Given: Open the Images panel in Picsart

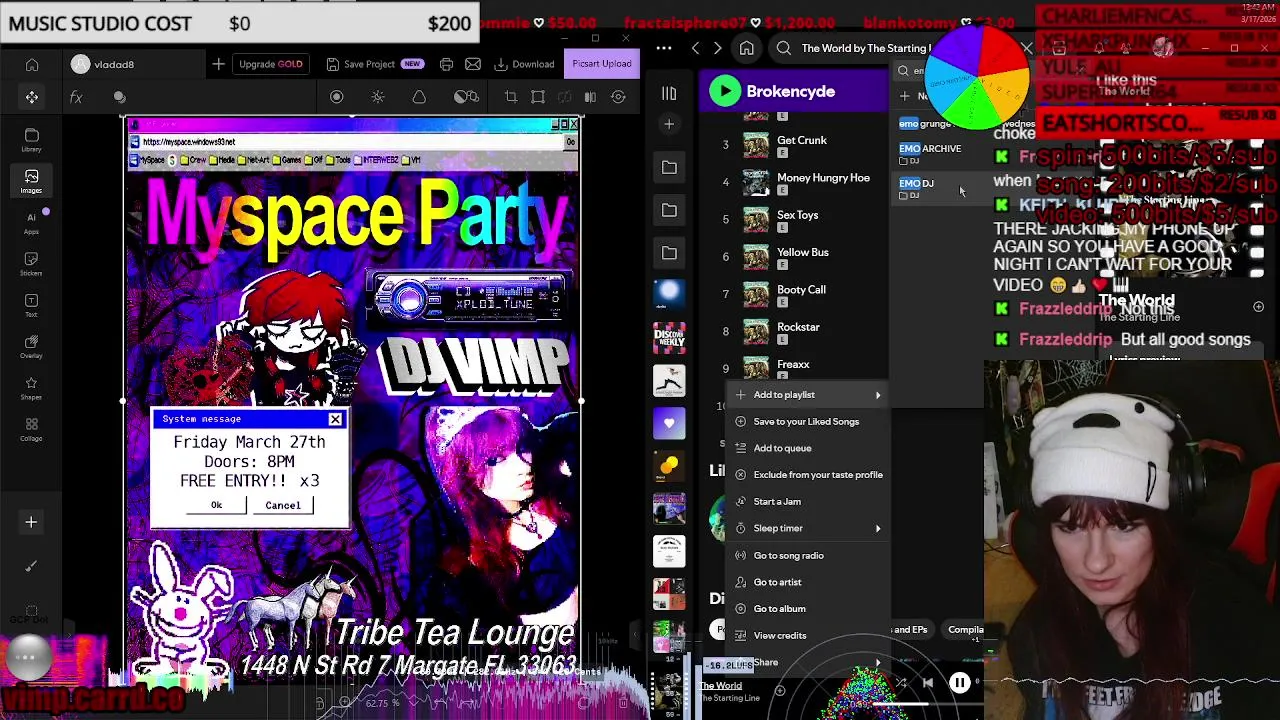Looking at the screenshot, I should point(32,181).
